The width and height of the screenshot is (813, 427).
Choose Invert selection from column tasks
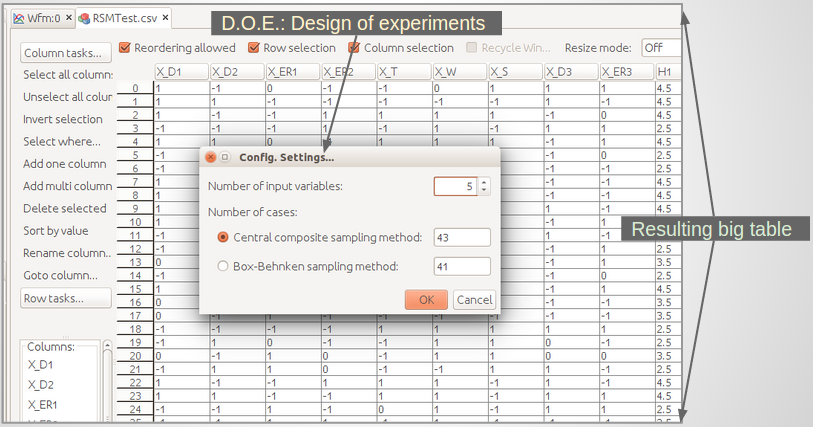pos(62,119)
